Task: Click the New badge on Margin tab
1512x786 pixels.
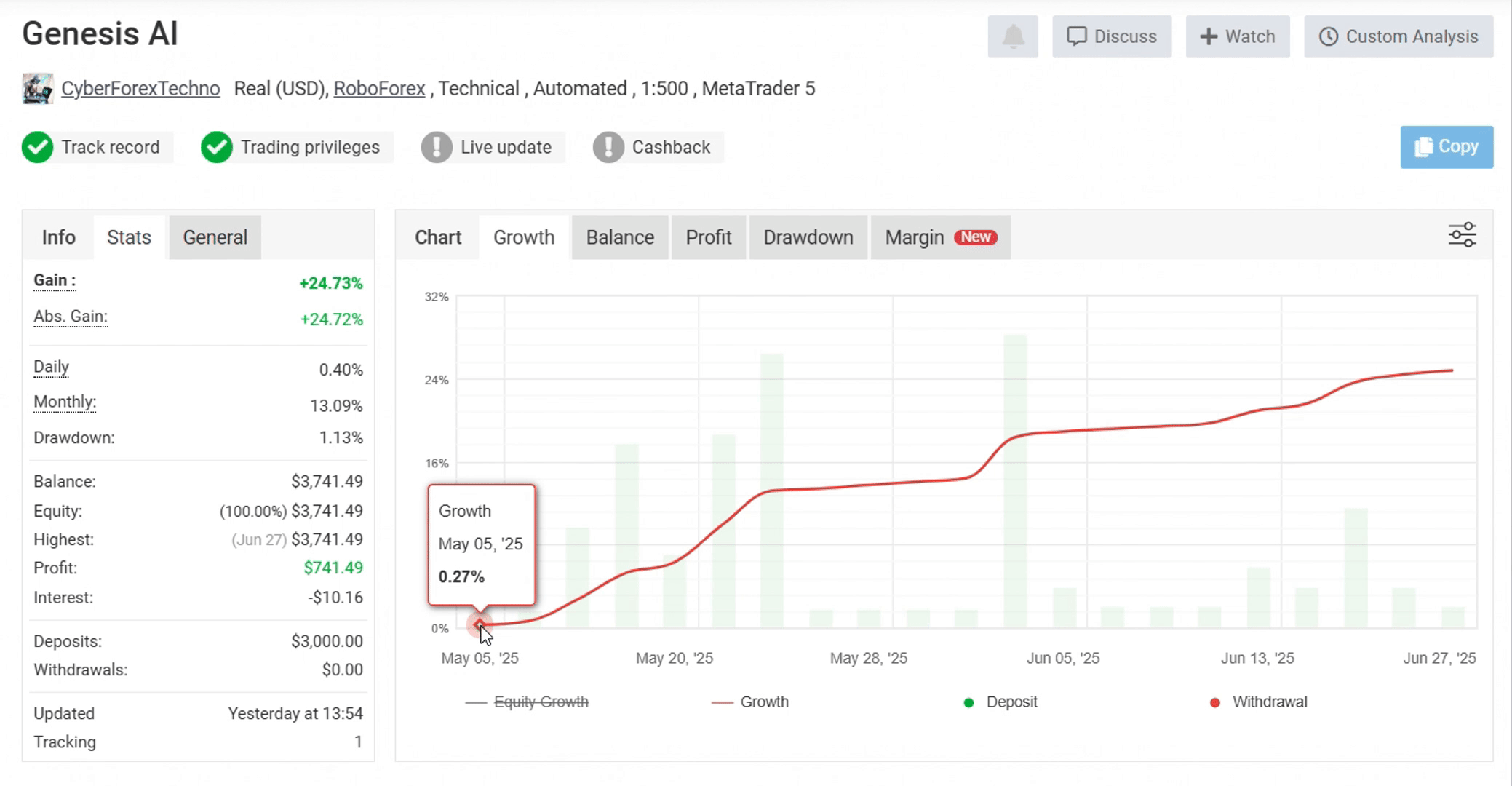Action: [976, 237]
